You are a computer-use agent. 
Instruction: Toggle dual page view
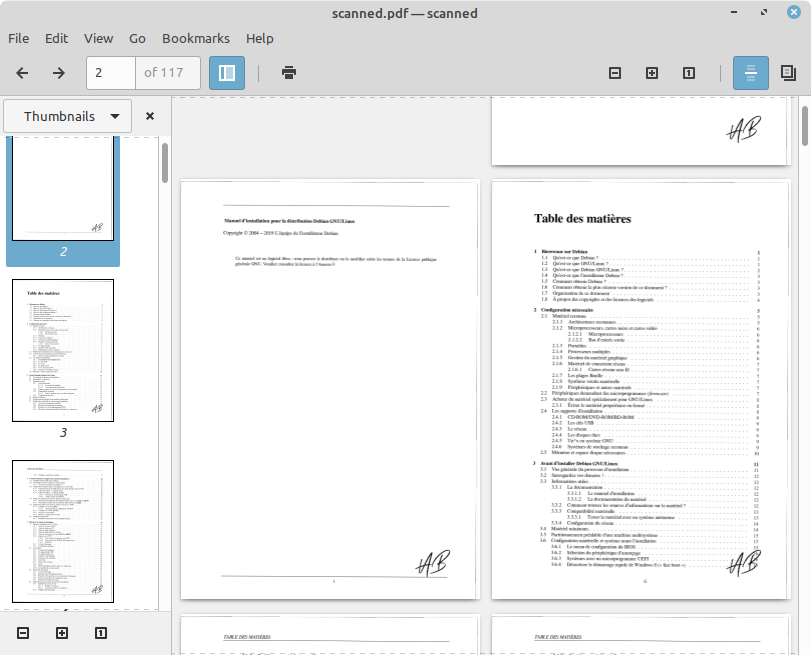coord(788,73)
